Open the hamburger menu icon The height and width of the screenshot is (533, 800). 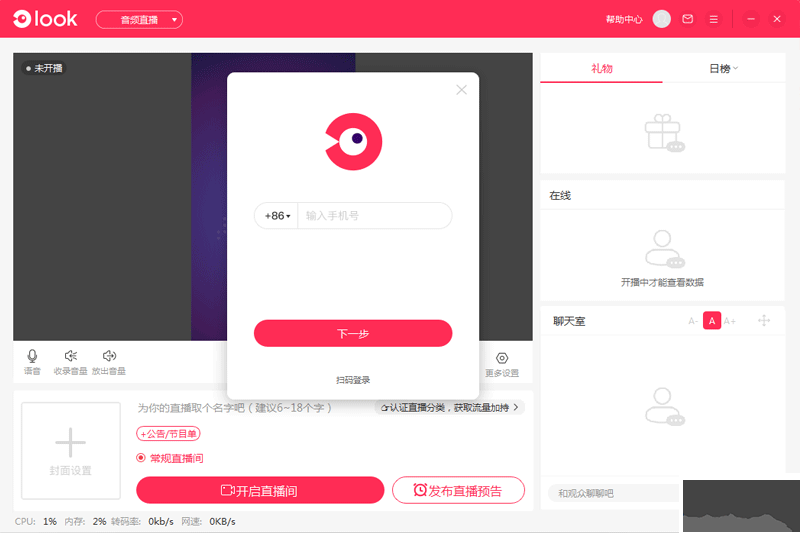713,19
